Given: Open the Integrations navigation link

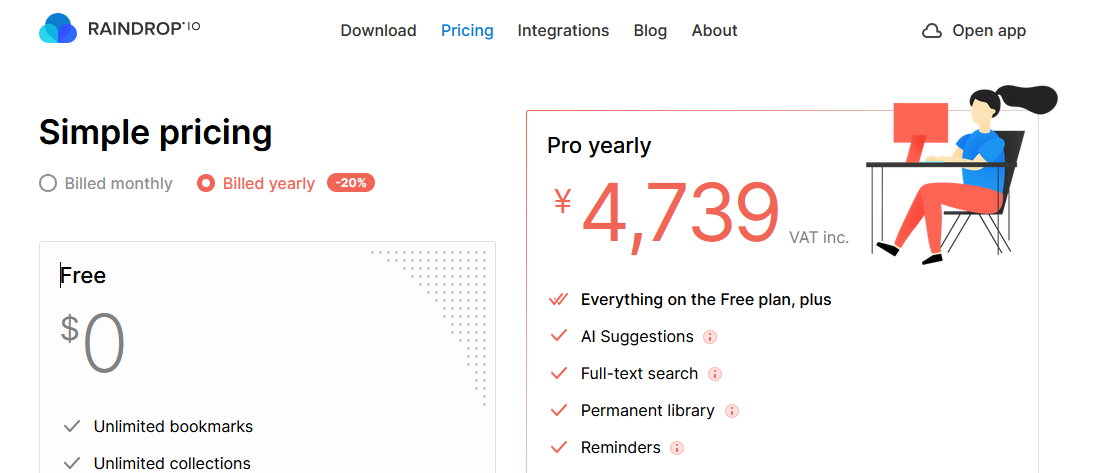Looking at the screenshot, I should click(563, 31).
